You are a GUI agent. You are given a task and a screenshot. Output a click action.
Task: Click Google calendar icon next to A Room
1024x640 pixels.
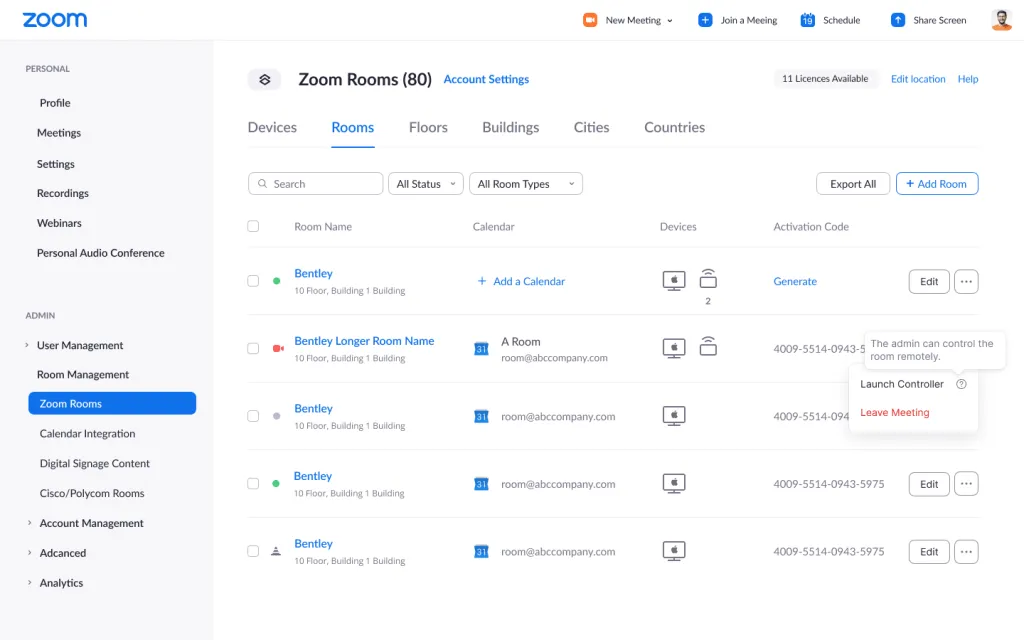tap(481, 349)
